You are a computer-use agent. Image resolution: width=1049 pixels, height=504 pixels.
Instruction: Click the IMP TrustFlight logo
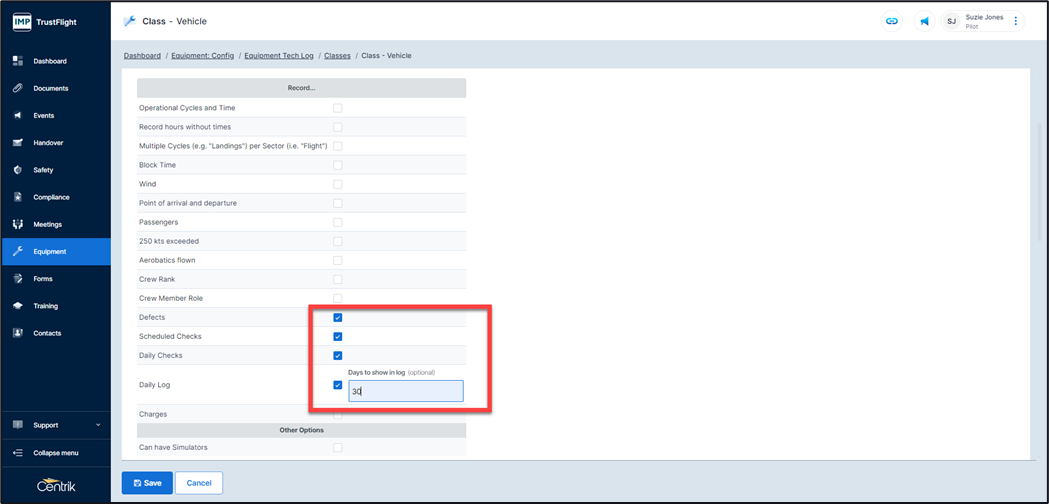tap(45, 22)
